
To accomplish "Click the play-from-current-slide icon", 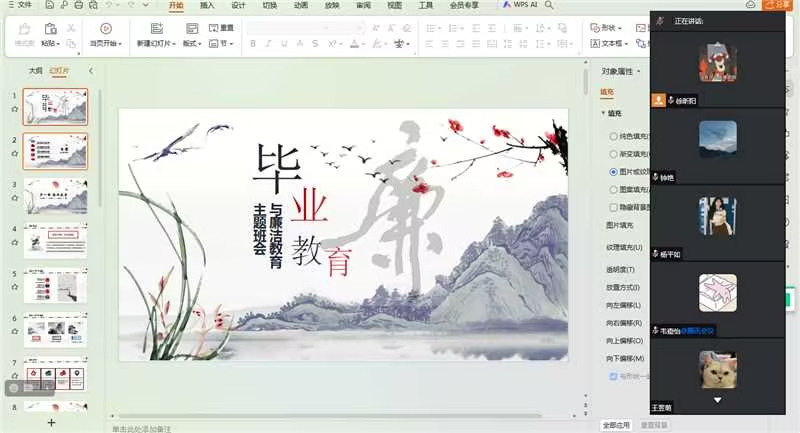I will point(106,29).
